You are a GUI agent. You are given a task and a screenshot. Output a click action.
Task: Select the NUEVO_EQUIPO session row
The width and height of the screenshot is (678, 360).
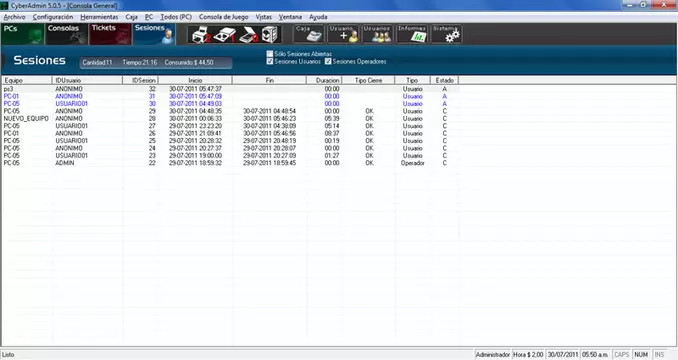pos(230,118)
